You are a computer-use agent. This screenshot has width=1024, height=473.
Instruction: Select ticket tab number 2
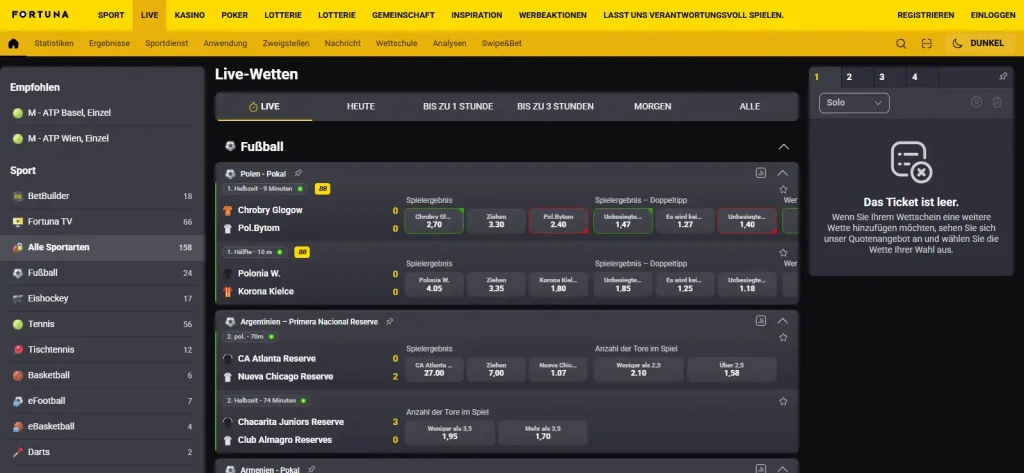(x=849, y=77)
